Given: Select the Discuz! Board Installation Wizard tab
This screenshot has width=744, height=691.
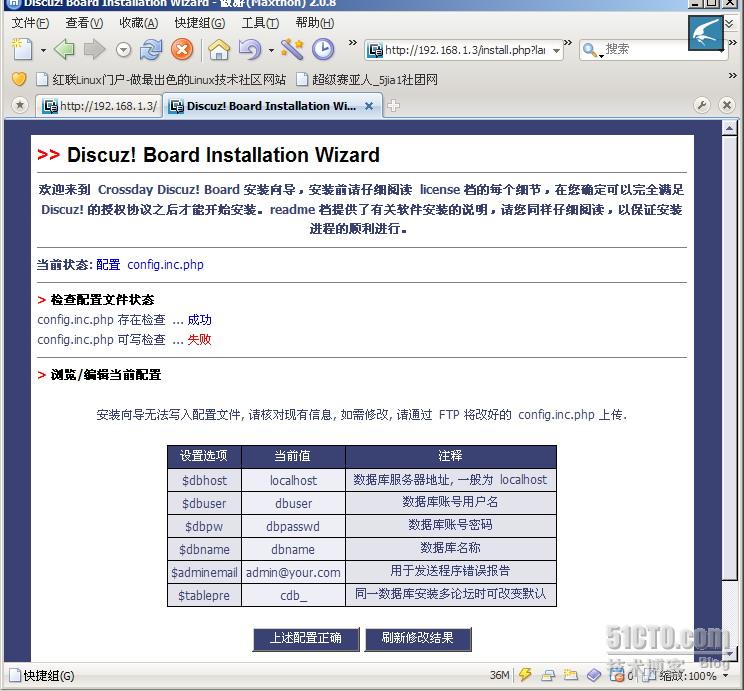Looking at the screenshot, I should 271,106.
